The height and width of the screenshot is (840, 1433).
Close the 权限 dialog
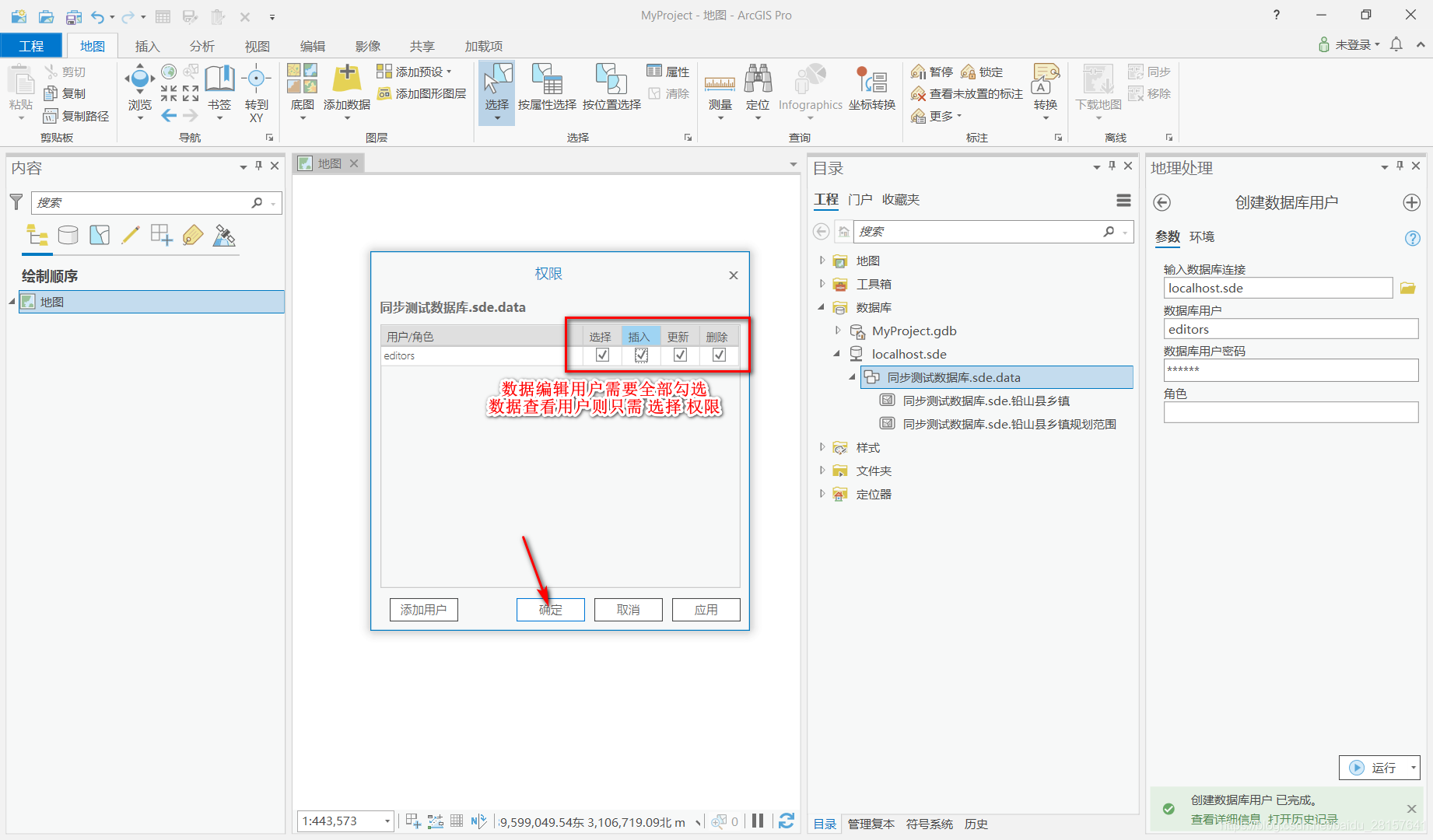click(734, 275)
